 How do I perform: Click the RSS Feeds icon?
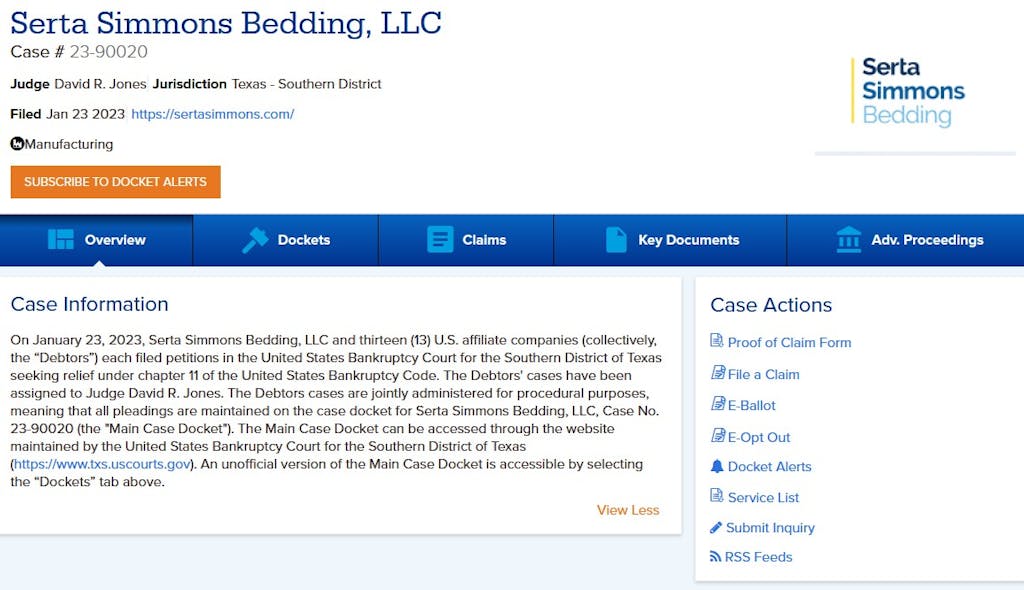(x=715, y=557)
